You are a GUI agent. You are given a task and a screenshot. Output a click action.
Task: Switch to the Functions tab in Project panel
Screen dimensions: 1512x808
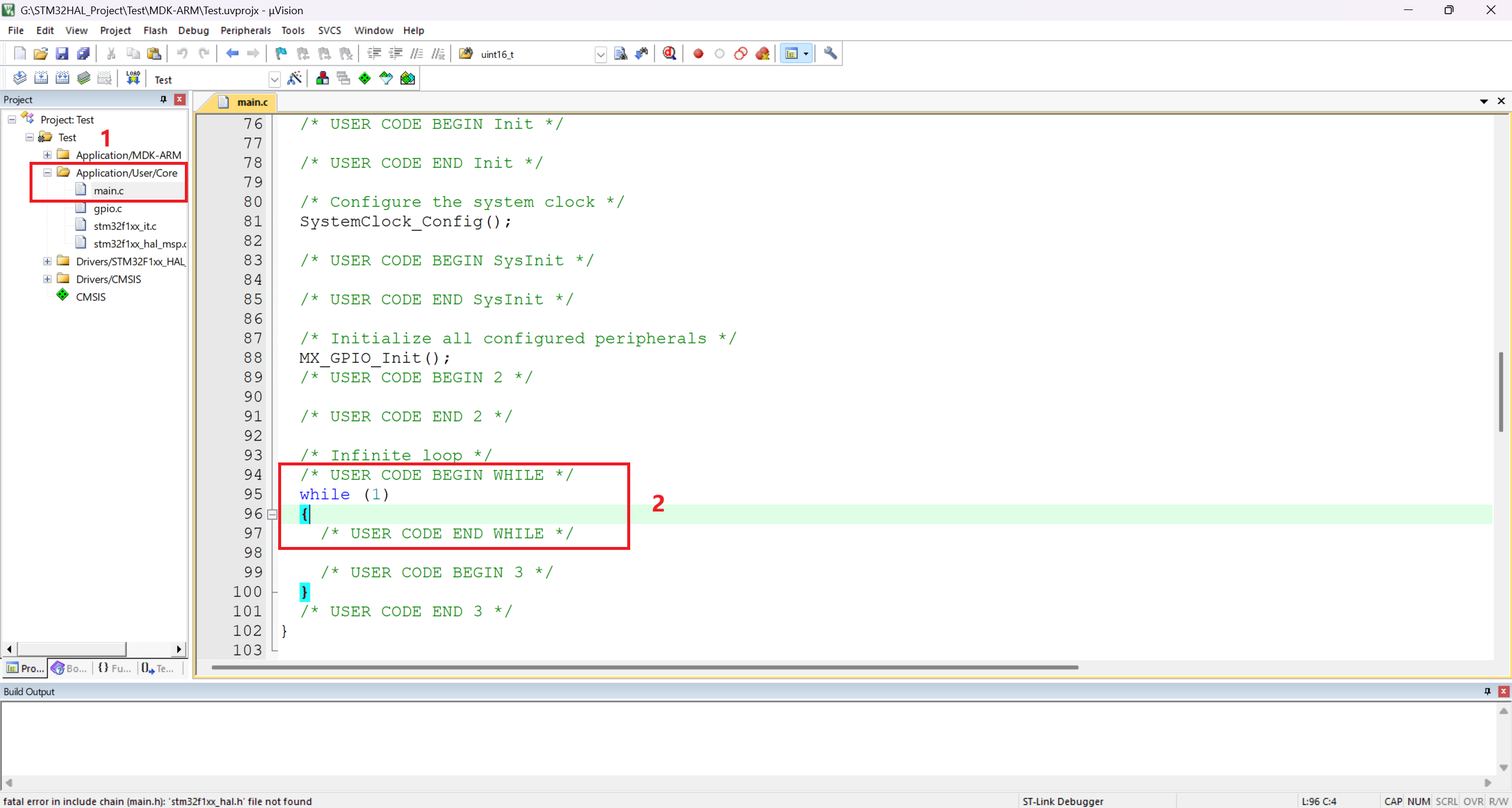[115, 668]
